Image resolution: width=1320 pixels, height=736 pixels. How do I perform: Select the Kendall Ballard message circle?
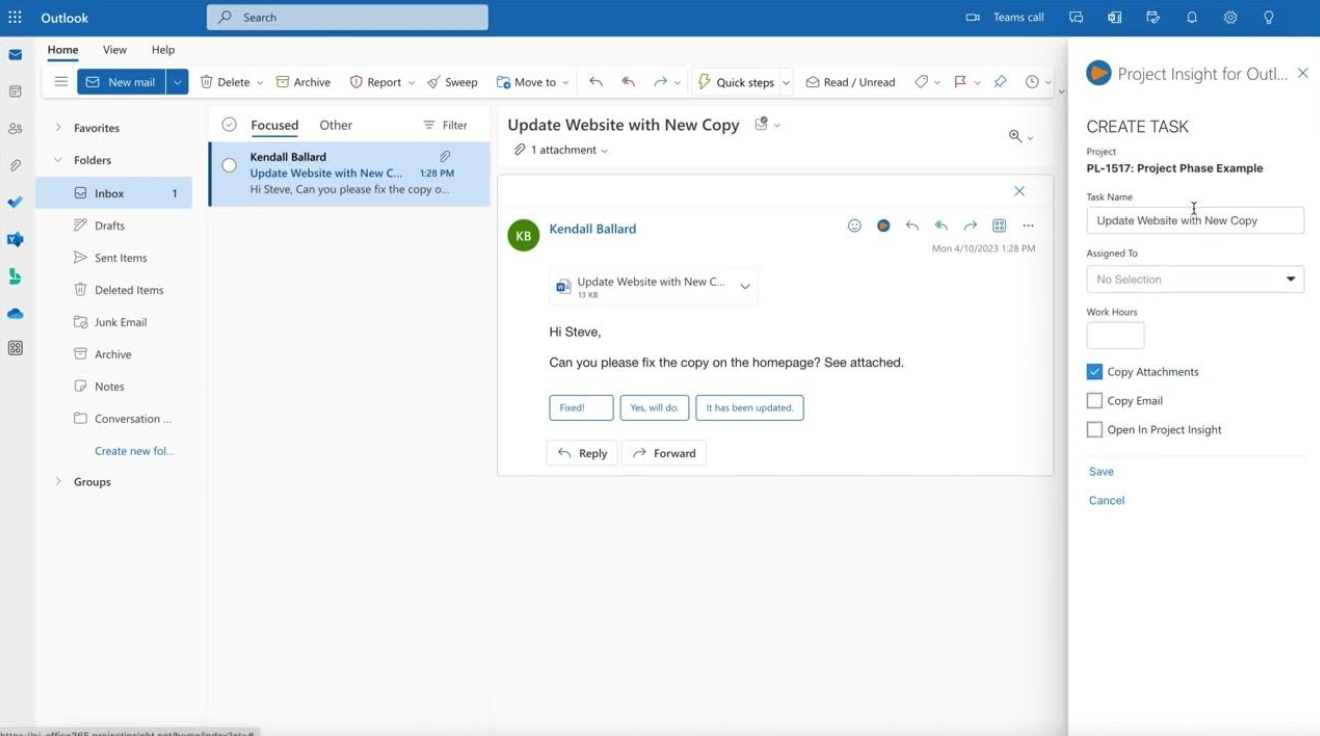click(229, 165)
